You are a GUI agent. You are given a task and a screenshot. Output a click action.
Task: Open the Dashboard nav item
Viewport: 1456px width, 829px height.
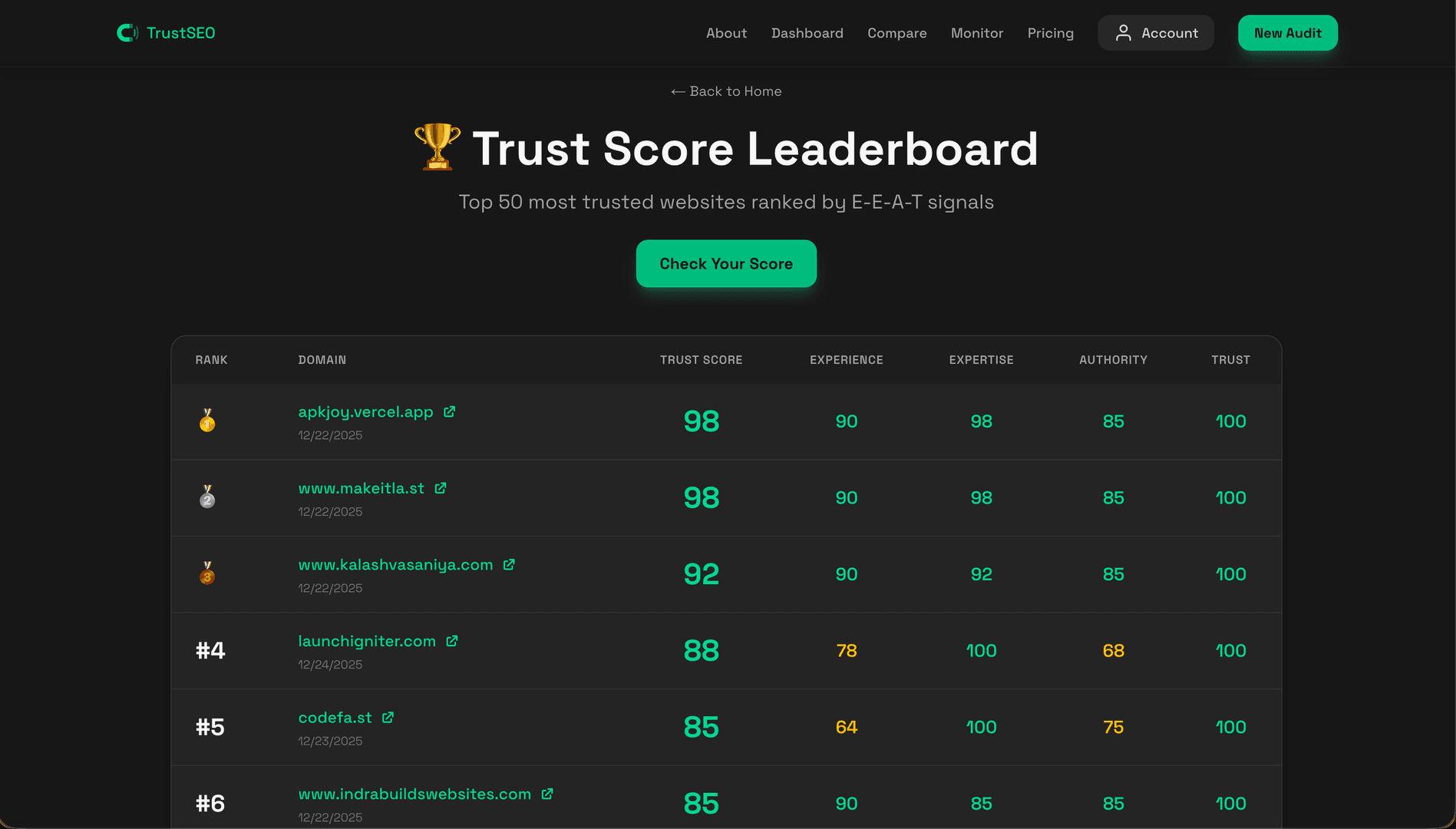tap(807, 33)
